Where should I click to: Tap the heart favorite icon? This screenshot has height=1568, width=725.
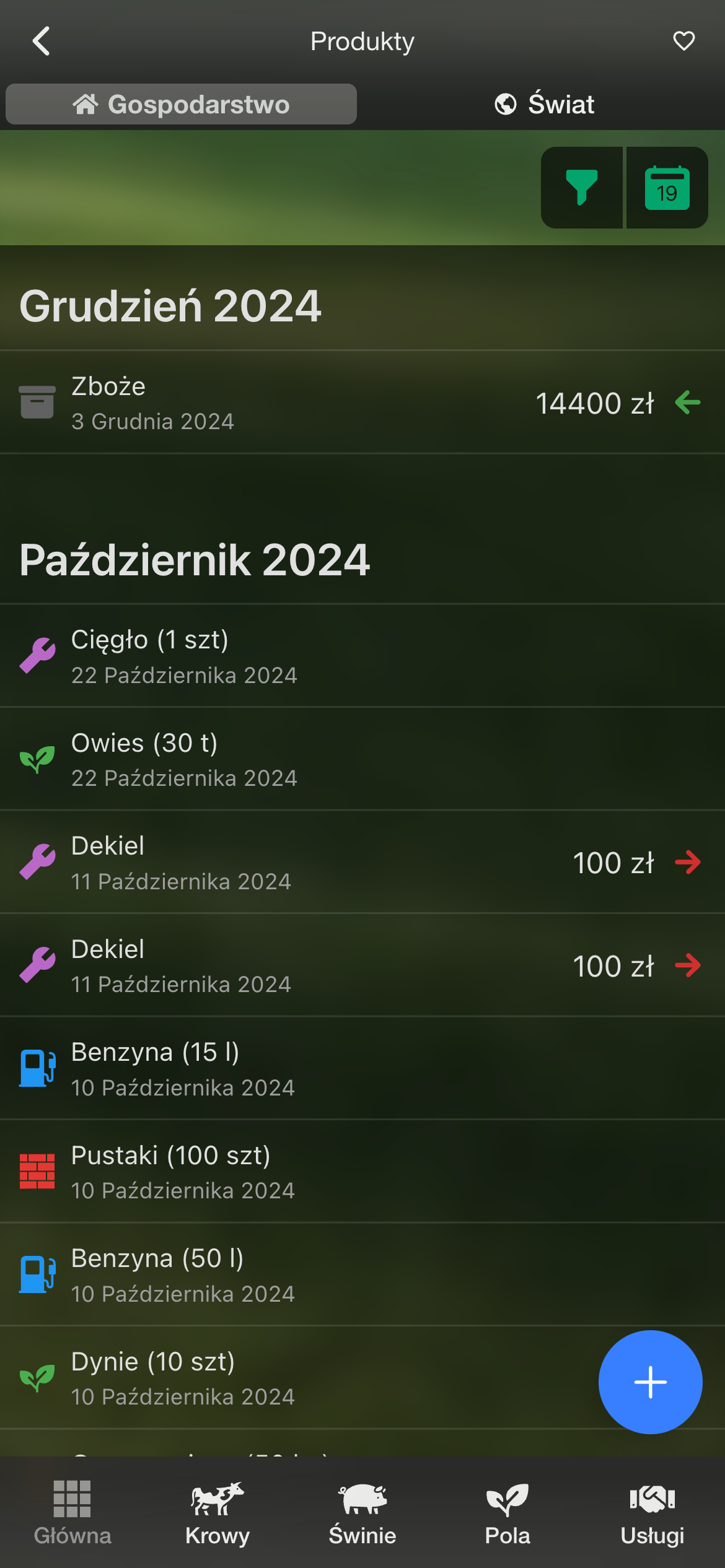[x=683, y=41]
